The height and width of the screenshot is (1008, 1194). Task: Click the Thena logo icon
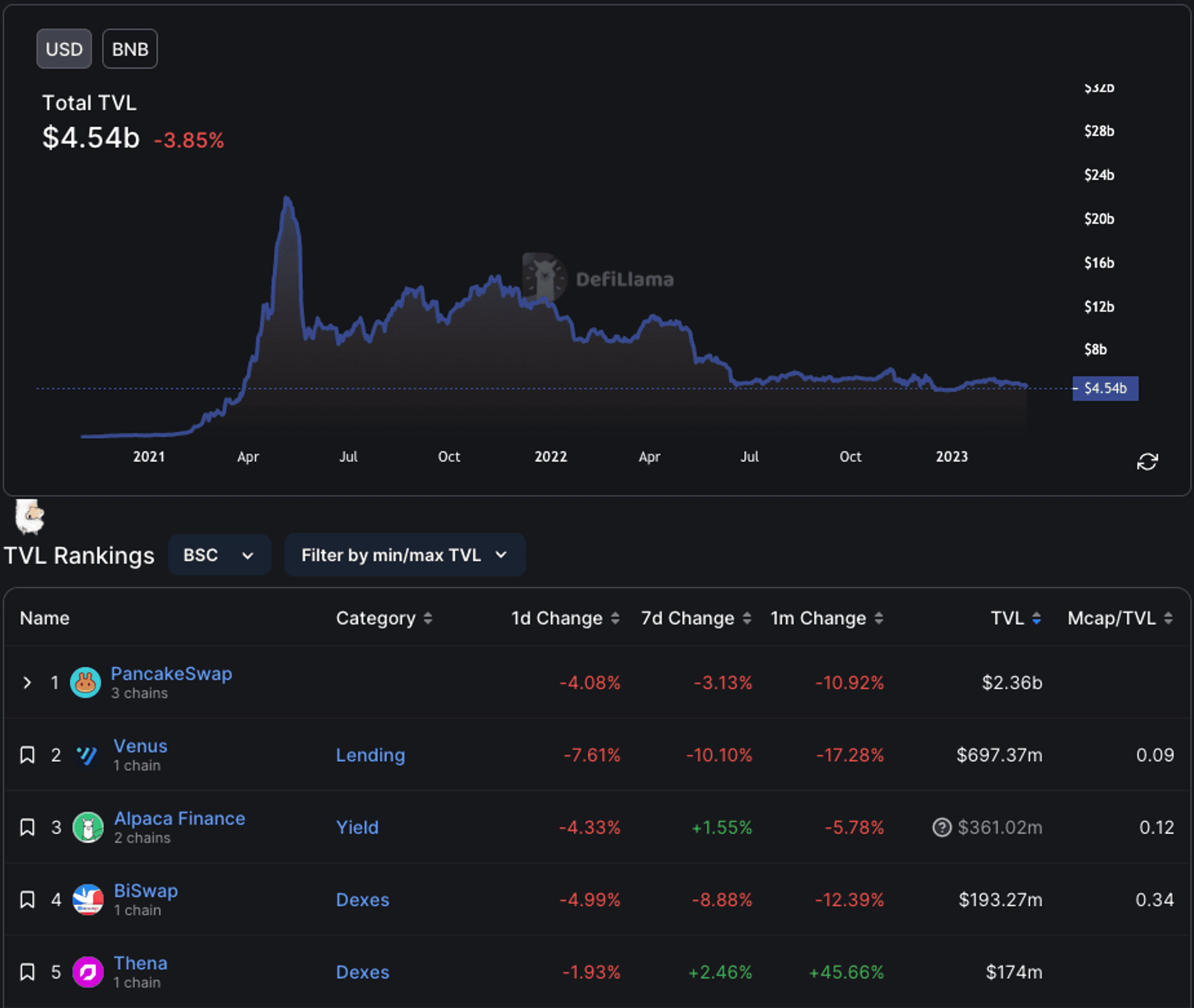[88, 972]
